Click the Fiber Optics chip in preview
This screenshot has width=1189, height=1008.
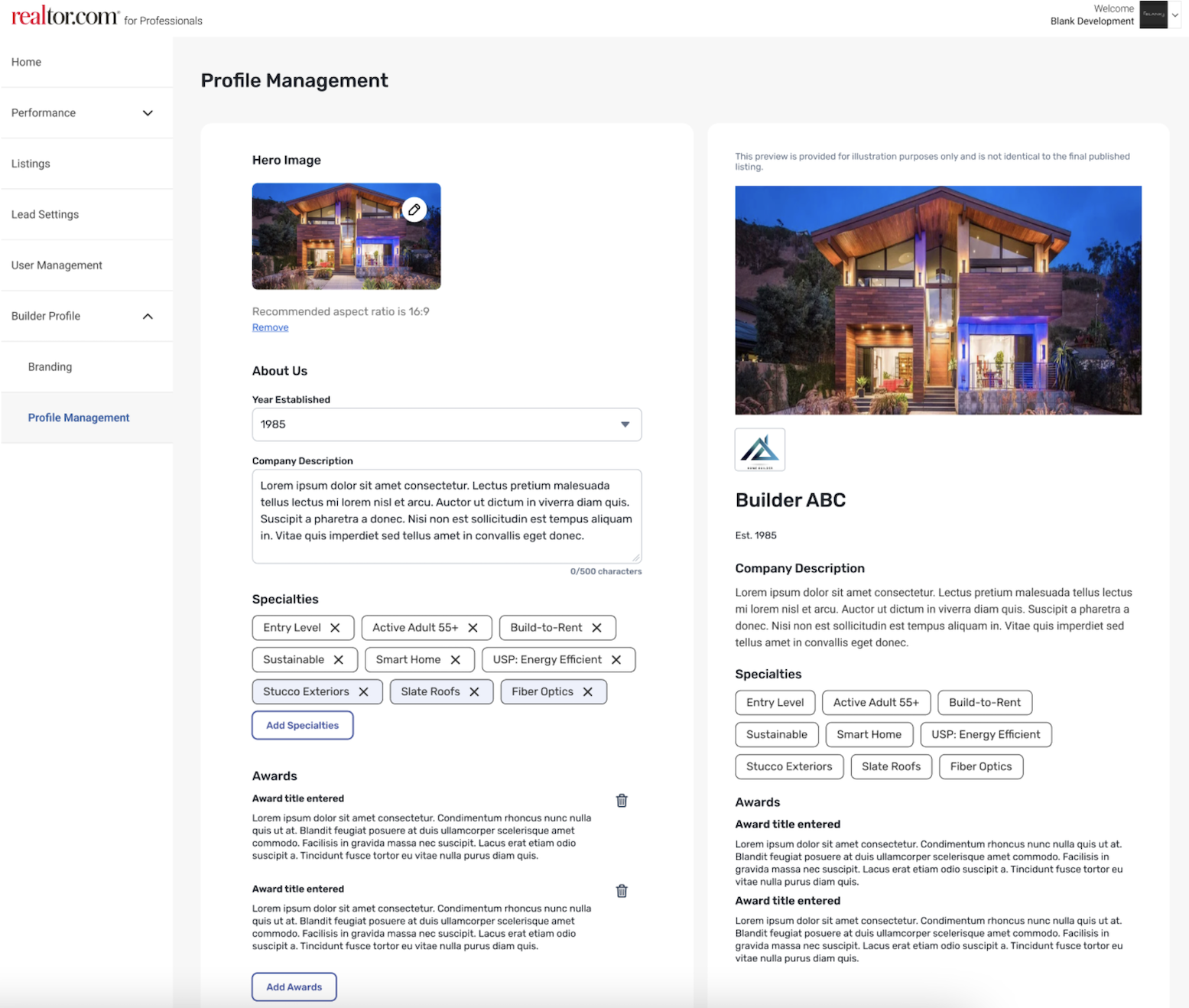(981, 766)
